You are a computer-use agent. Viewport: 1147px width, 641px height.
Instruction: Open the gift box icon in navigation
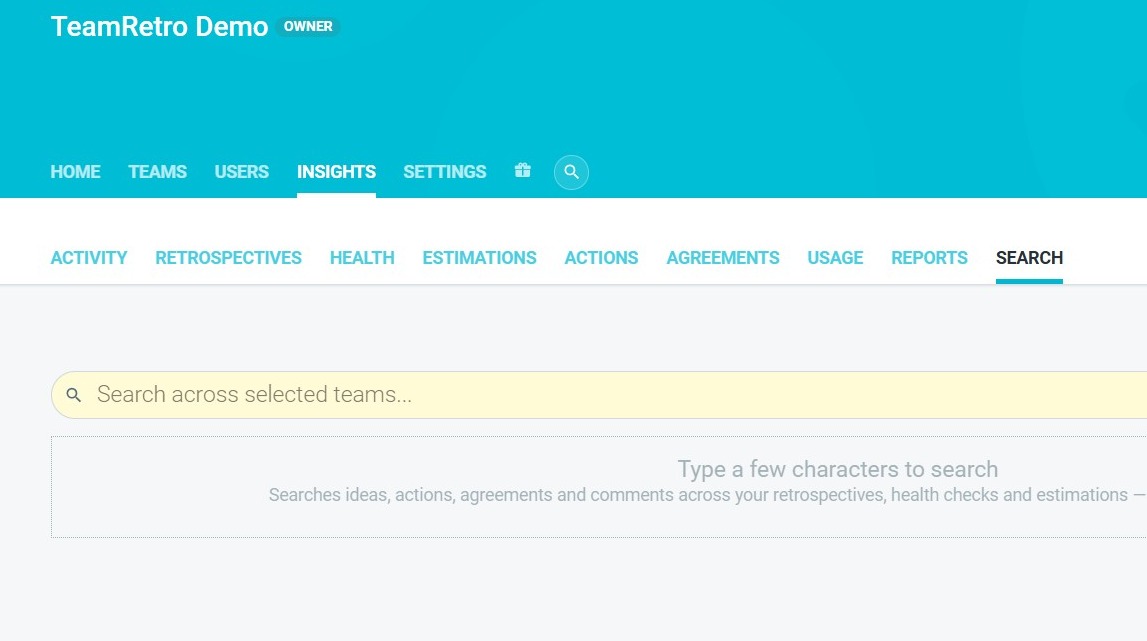522,170
